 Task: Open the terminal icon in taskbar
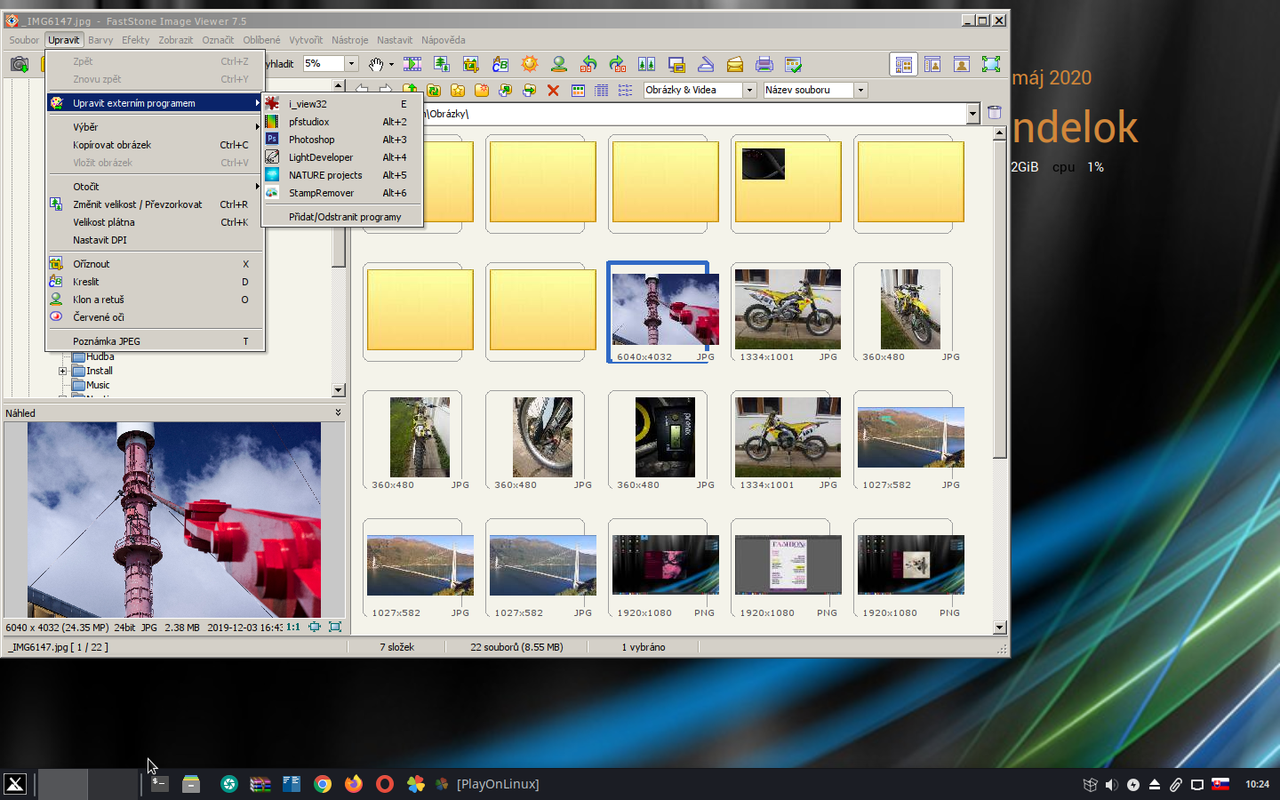click(159, 784)
